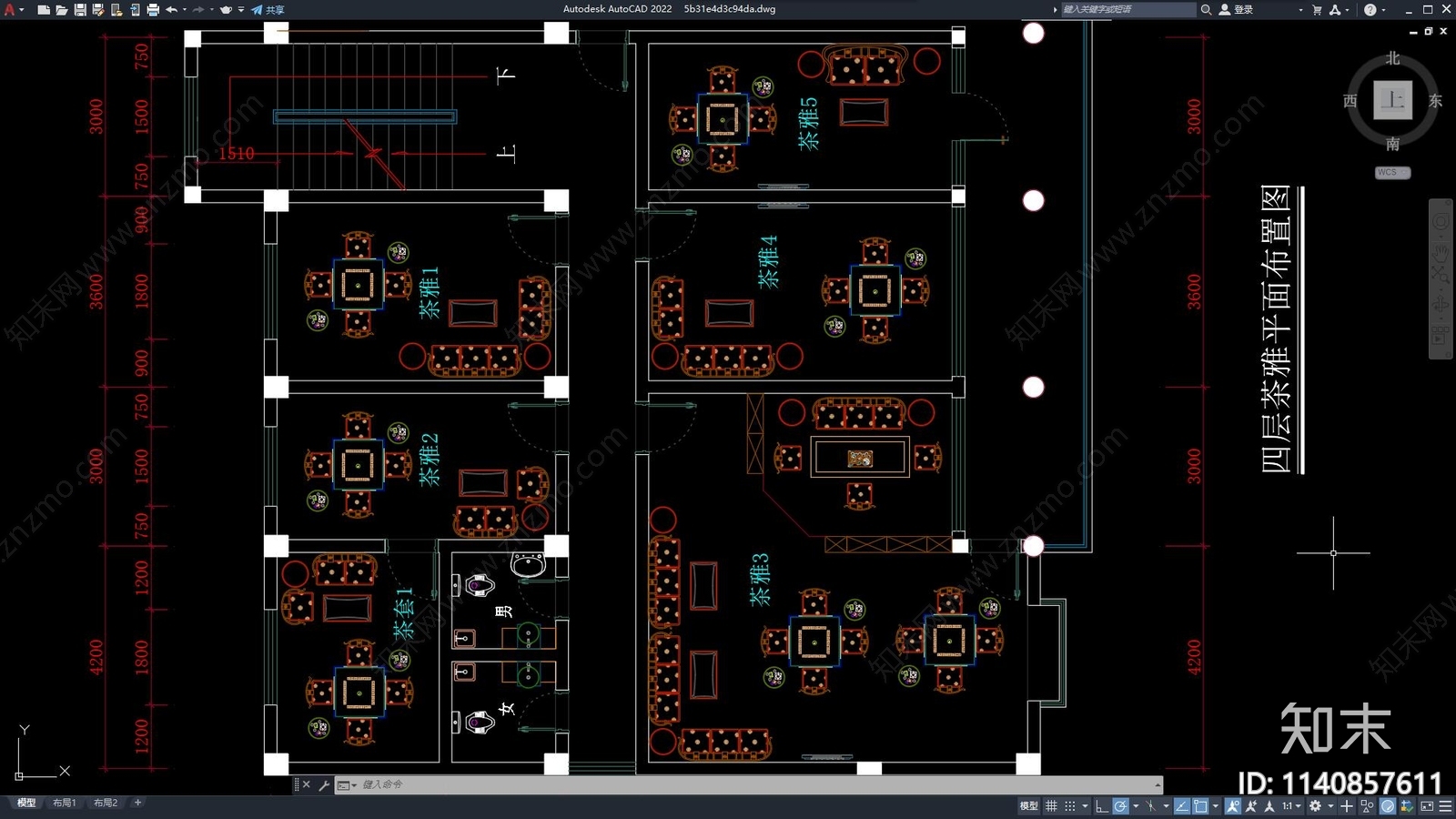Switch to the 布局2 layout tab
The height and width of the screenshot is (819, 1456).
(x=106, y=803)
